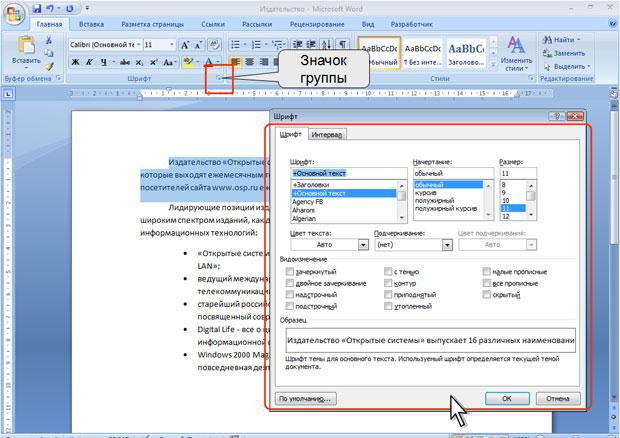This screenshot has width=620, height=438.
Task: Switch to the Вид ribbon tab
Action: [x=368, y=24]
